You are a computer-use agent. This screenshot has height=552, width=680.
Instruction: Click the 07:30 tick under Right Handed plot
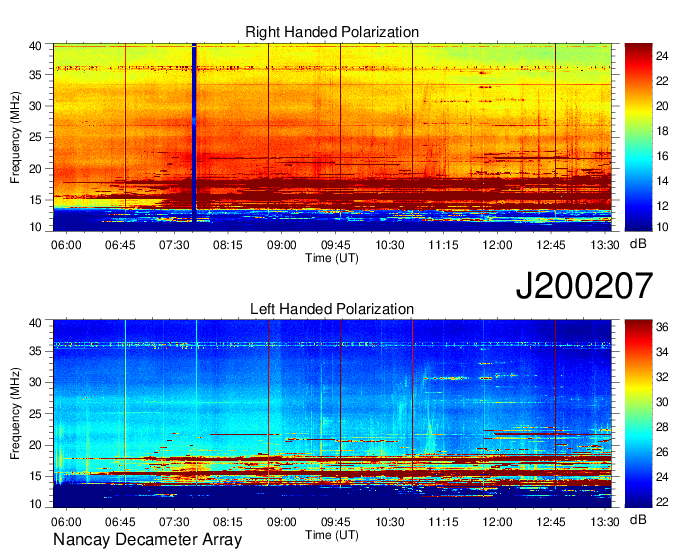[174, 245]
